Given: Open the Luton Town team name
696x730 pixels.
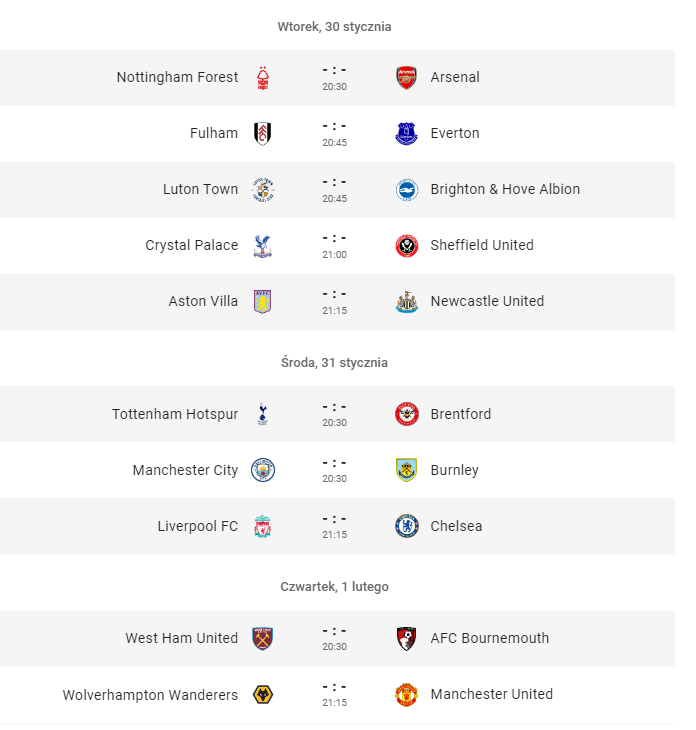Looking at the screenshot, I should pos(200,189).
